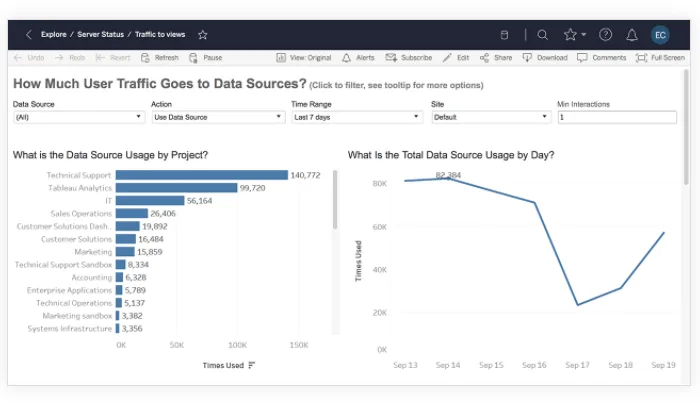Click the dashboard title about Data Sources
Viewport: 700px width, 420px height.
160,83
